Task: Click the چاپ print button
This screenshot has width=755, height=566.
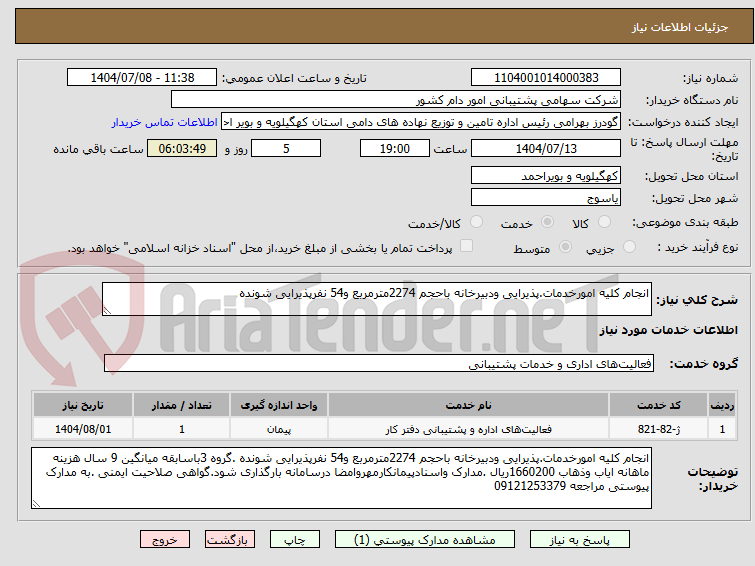Action: coord(295,540)
